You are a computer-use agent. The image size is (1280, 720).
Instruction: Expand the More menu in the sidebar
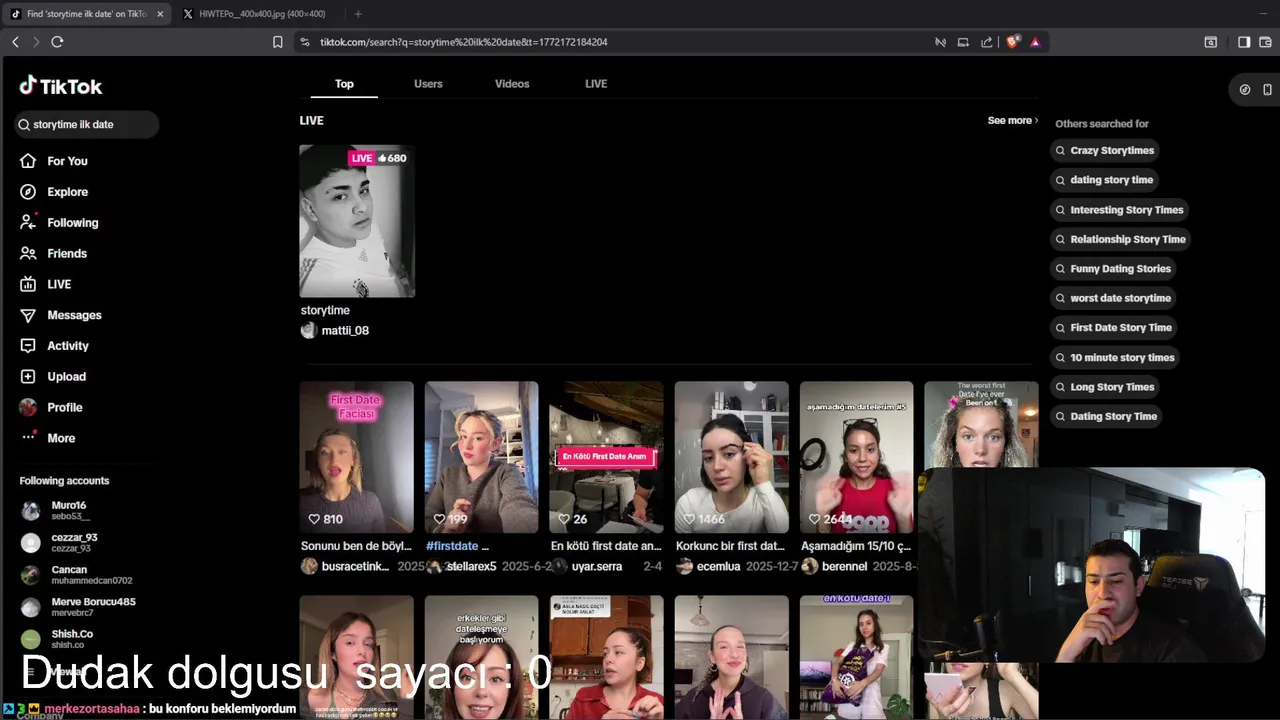click(x=48, y=438)
